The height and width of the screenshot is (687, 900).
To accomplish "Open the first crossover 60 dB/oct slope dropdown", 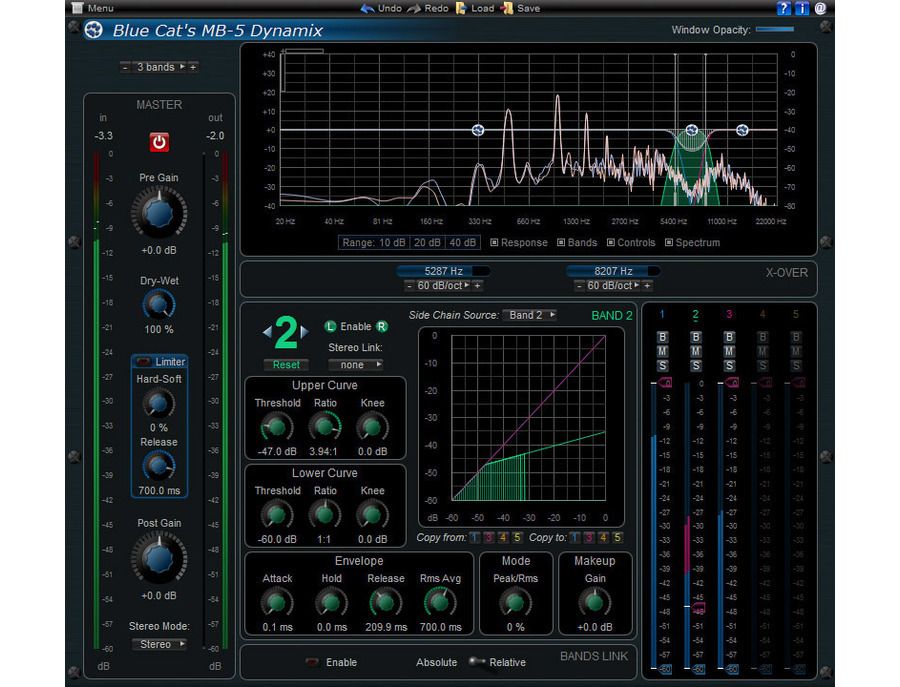I will point(443,285).
